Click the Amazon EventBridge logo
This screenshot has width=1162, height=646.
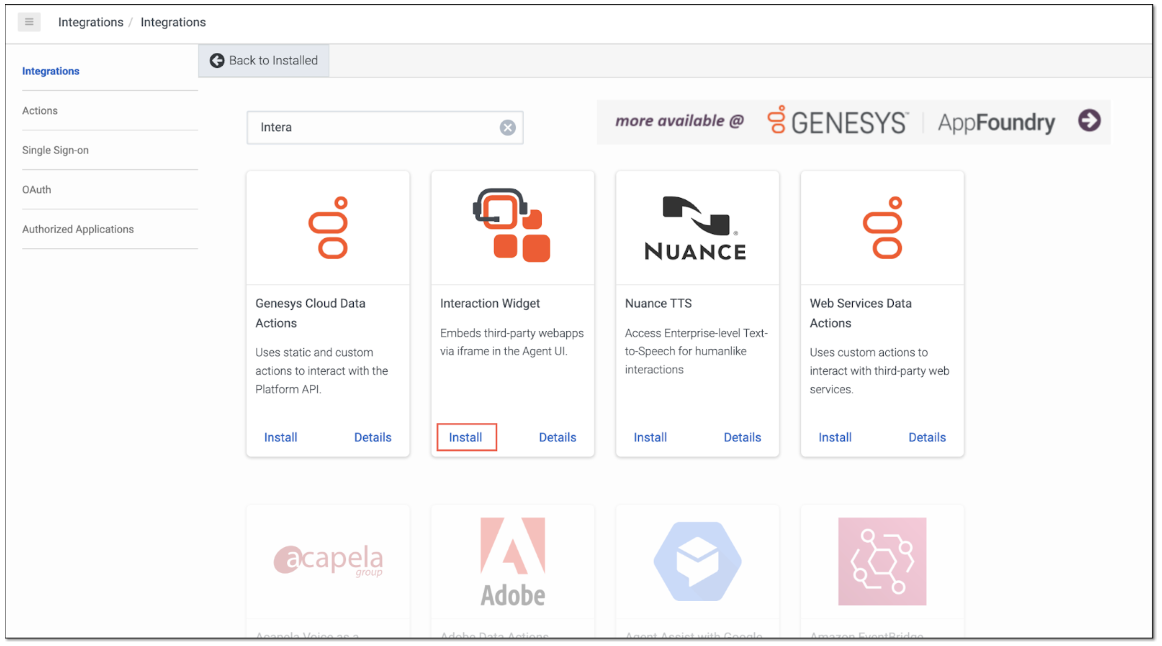[882, 561]
